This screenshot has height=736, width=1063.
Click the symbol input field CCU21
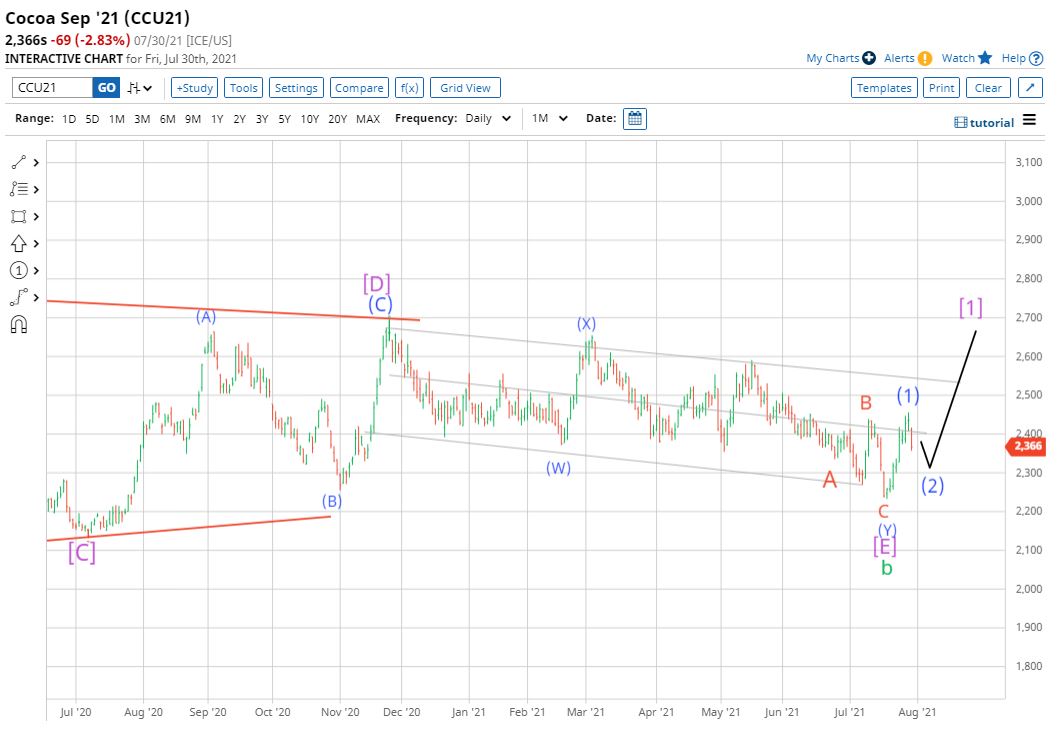52,87
